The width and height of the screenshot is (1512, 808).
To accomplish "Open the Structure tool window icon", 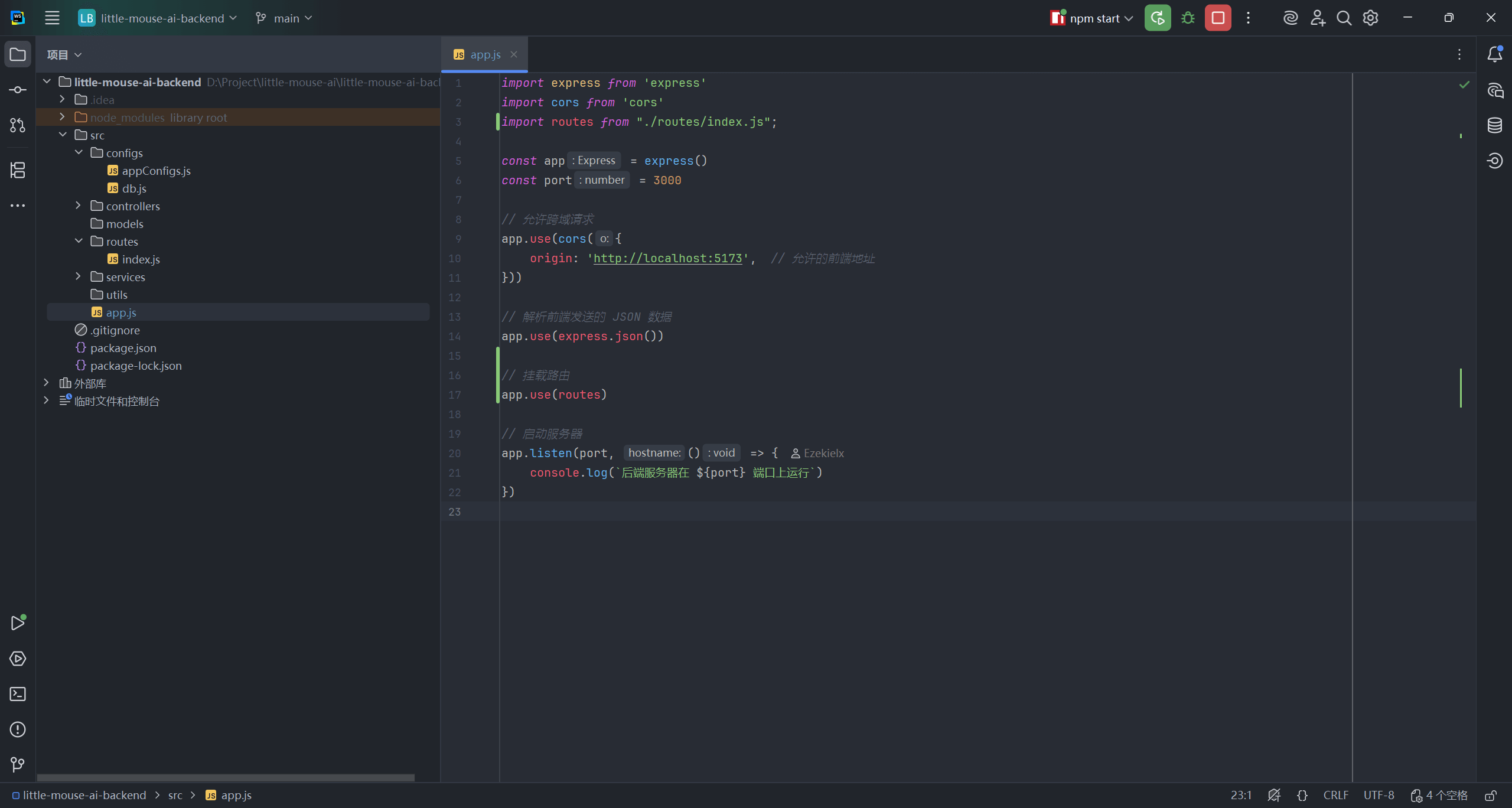I will 18,170.
